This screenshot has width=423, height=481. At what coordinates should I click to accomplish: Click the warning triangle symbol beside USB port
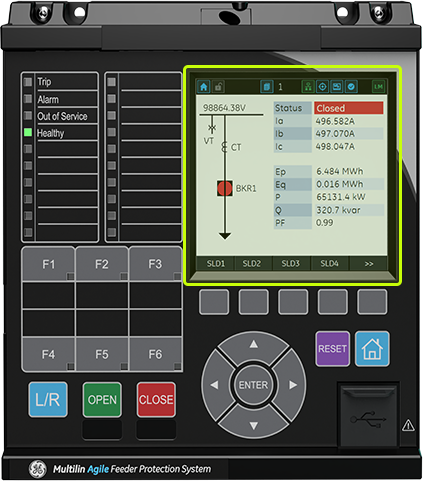(x=408, y=425)
